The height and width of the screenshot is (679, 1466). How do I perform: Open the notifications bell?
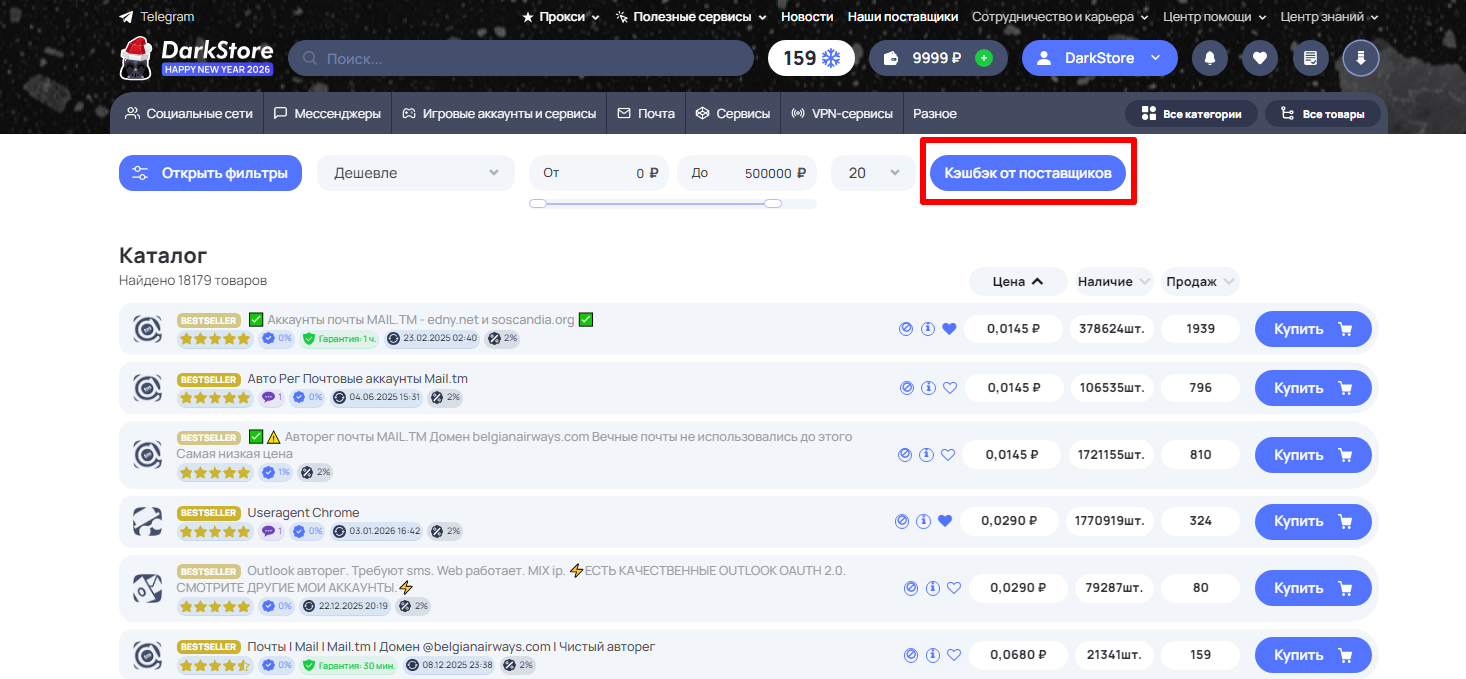(1210, 58)
